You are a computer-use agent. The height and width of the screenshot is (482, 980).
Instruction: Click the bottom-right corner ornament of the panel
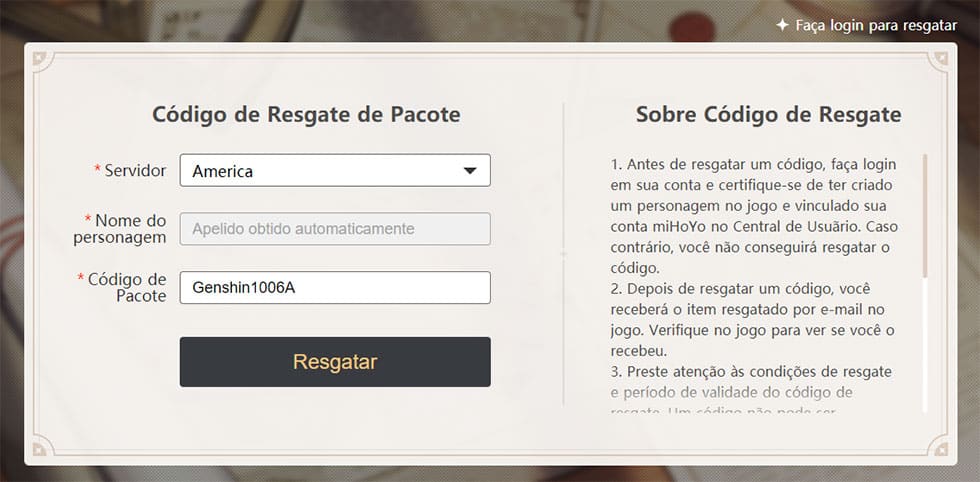(940, 447)
